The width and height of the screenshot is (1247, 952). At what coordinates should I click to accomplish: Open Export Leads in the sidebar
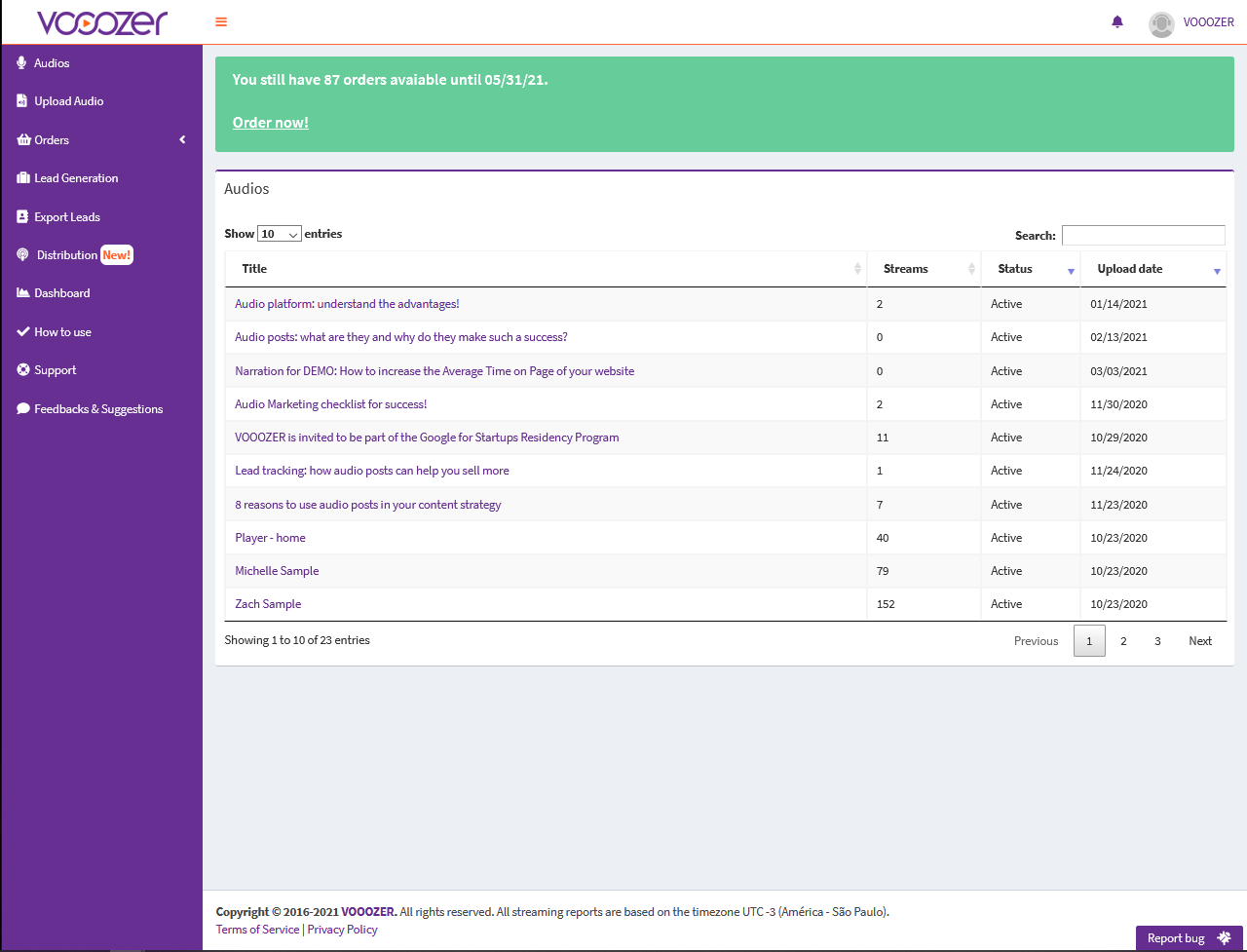(67, 217)
